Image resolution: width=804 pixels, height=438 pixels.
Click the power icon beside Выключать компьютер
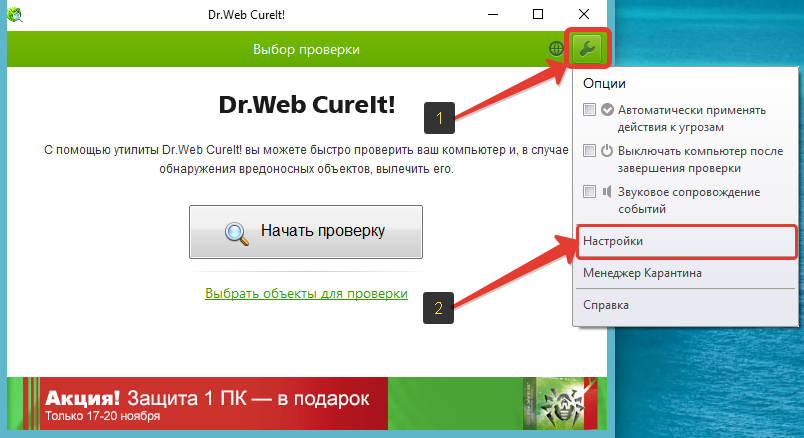click(x=607, y=151)
